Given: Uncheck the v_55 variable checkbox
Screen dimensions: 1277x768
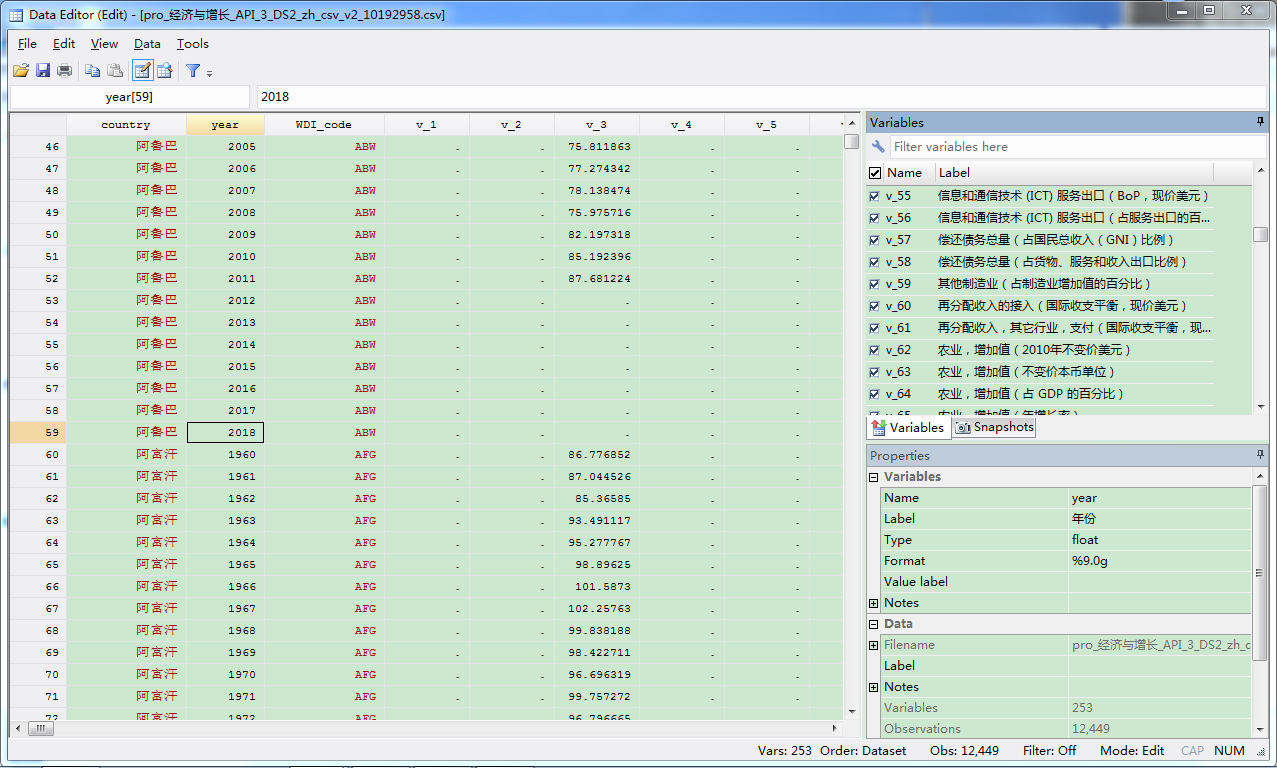Looking at the screenshot, I should tap(875, 196).
